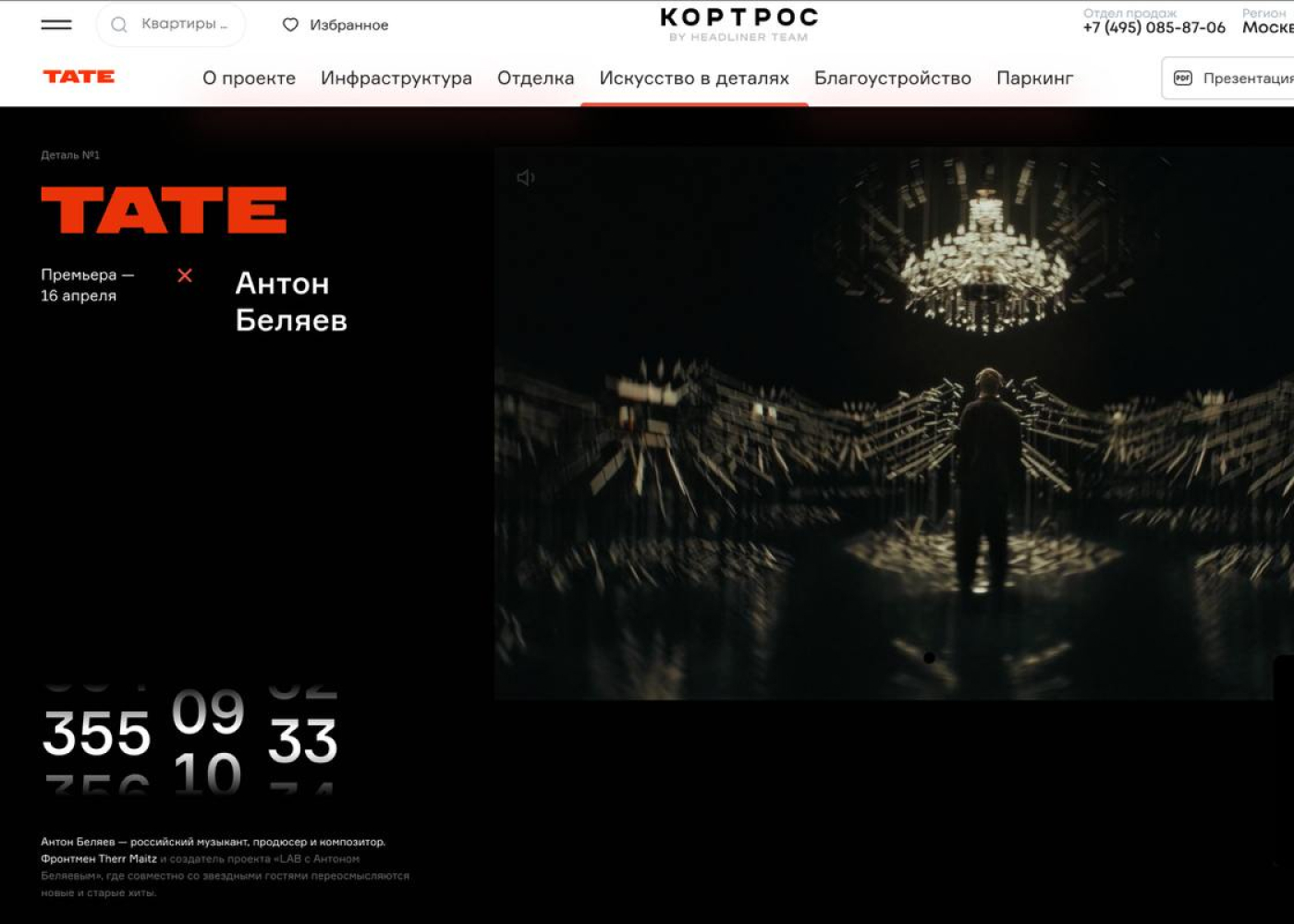Navigate to Благоустройство section
Image resolution: width=1294 pixels, height=924 pixels.
893,79
